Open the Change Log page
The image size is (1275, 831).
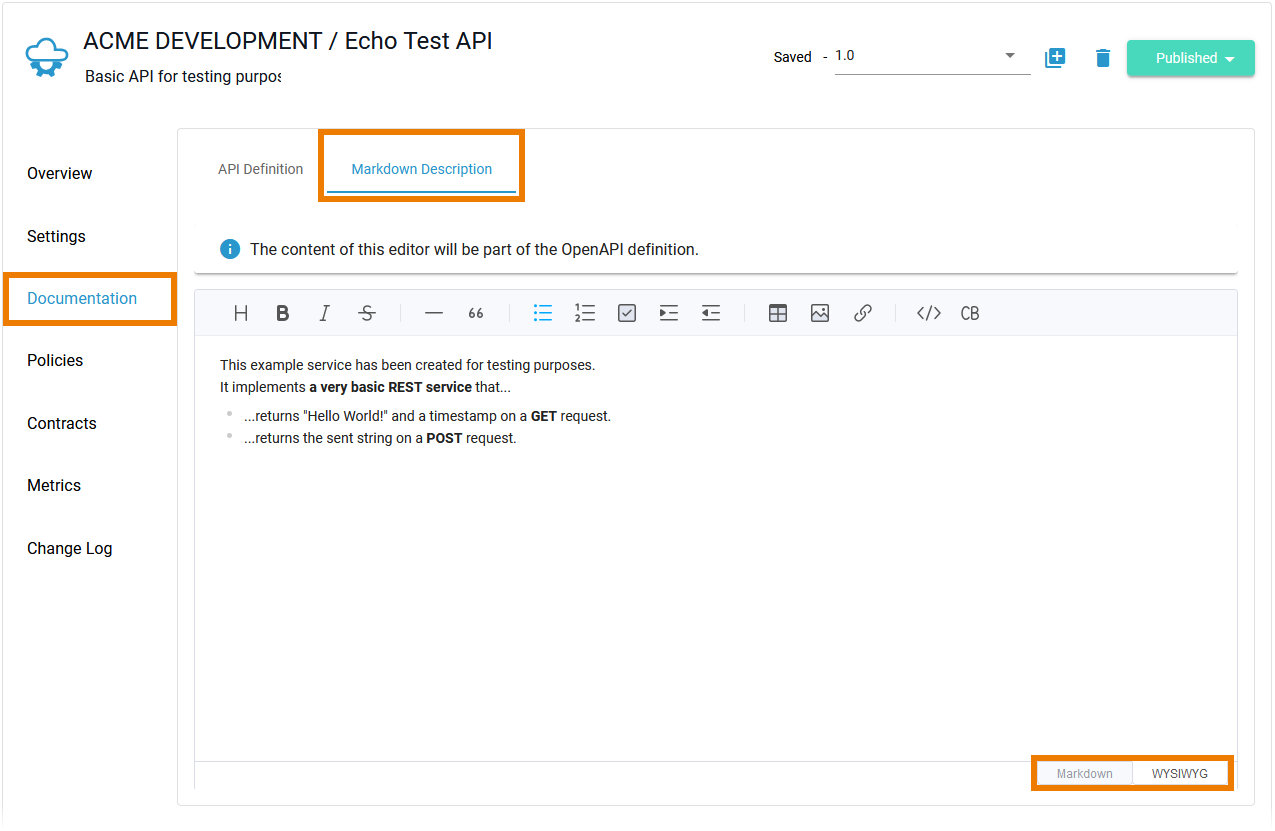point(70,548)
